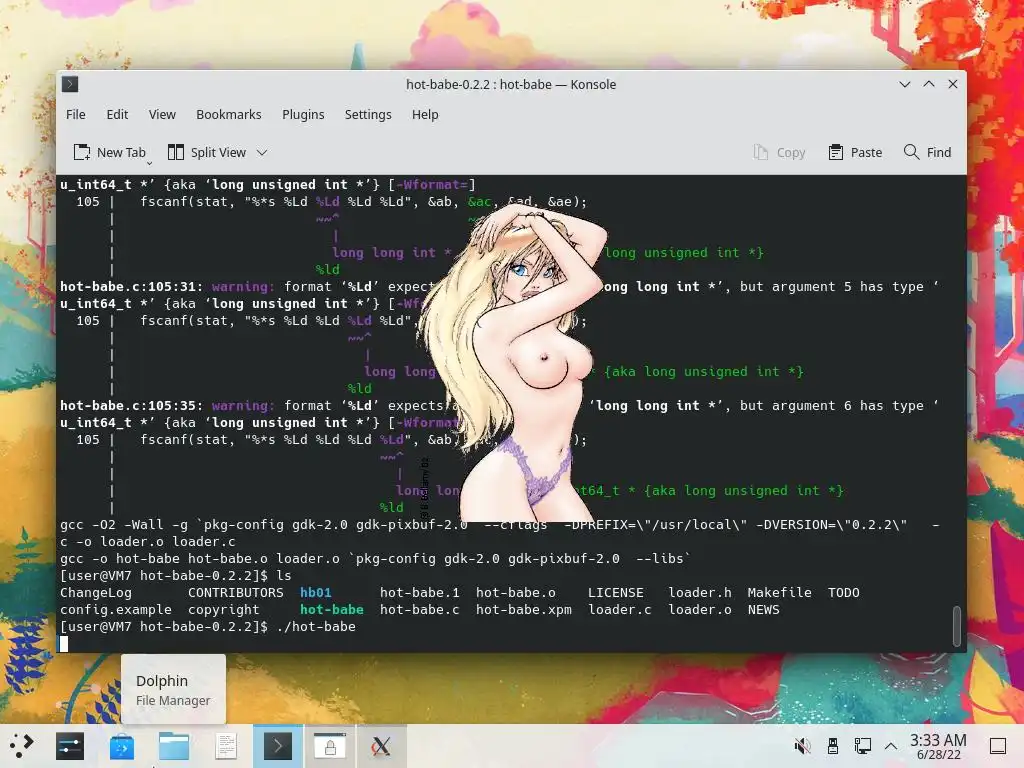Image resolution: width=1024 pixels, height=768 pixels.
Task: Expand the New Tab dropdown arrow
Action: [150, 163]
